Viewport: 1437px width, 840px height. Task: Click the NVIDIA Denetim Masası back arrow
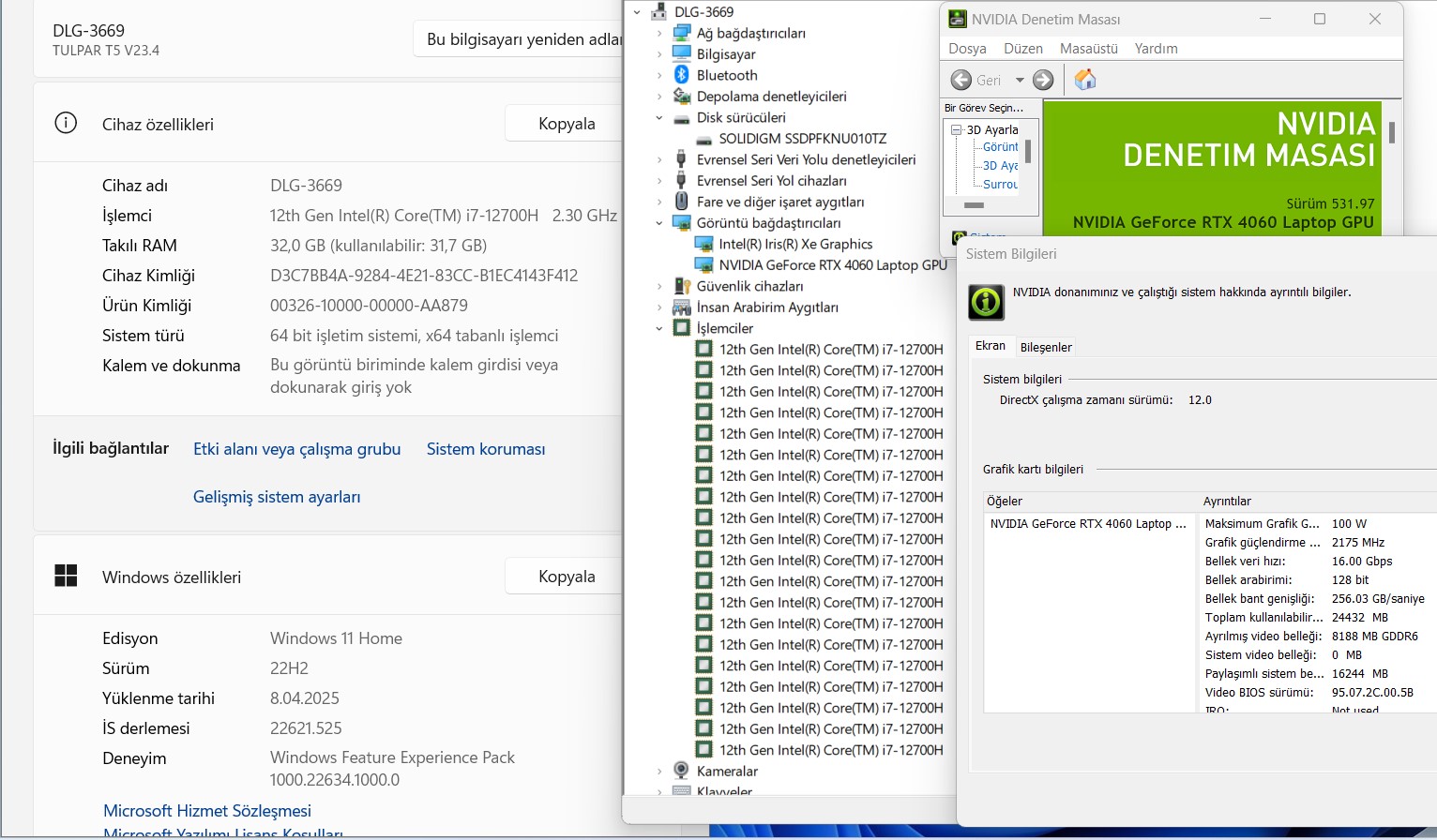click(961, 81)
